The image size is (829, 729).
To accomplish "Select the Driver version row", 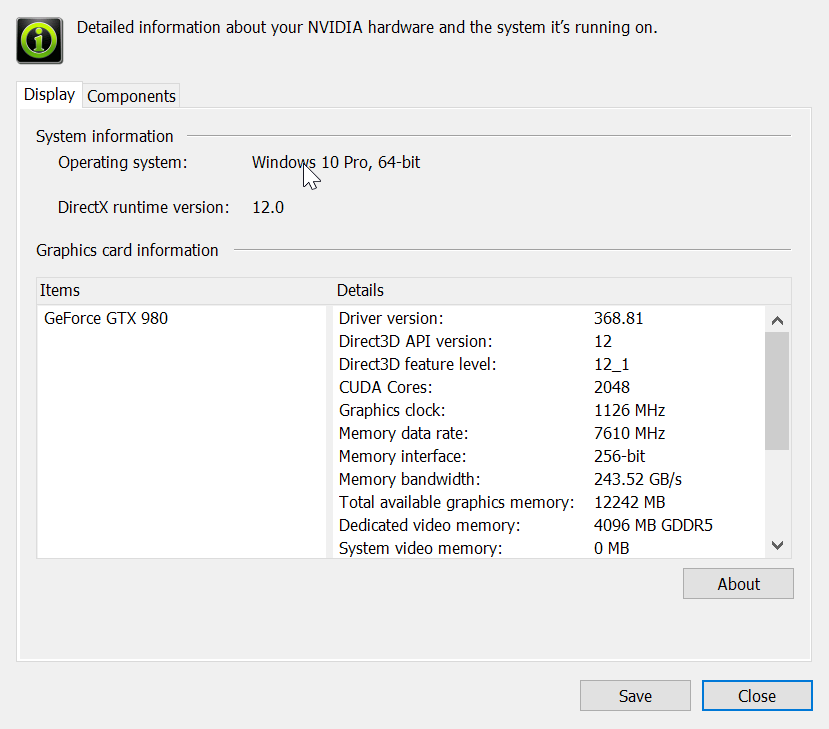I will click(550, 318).
